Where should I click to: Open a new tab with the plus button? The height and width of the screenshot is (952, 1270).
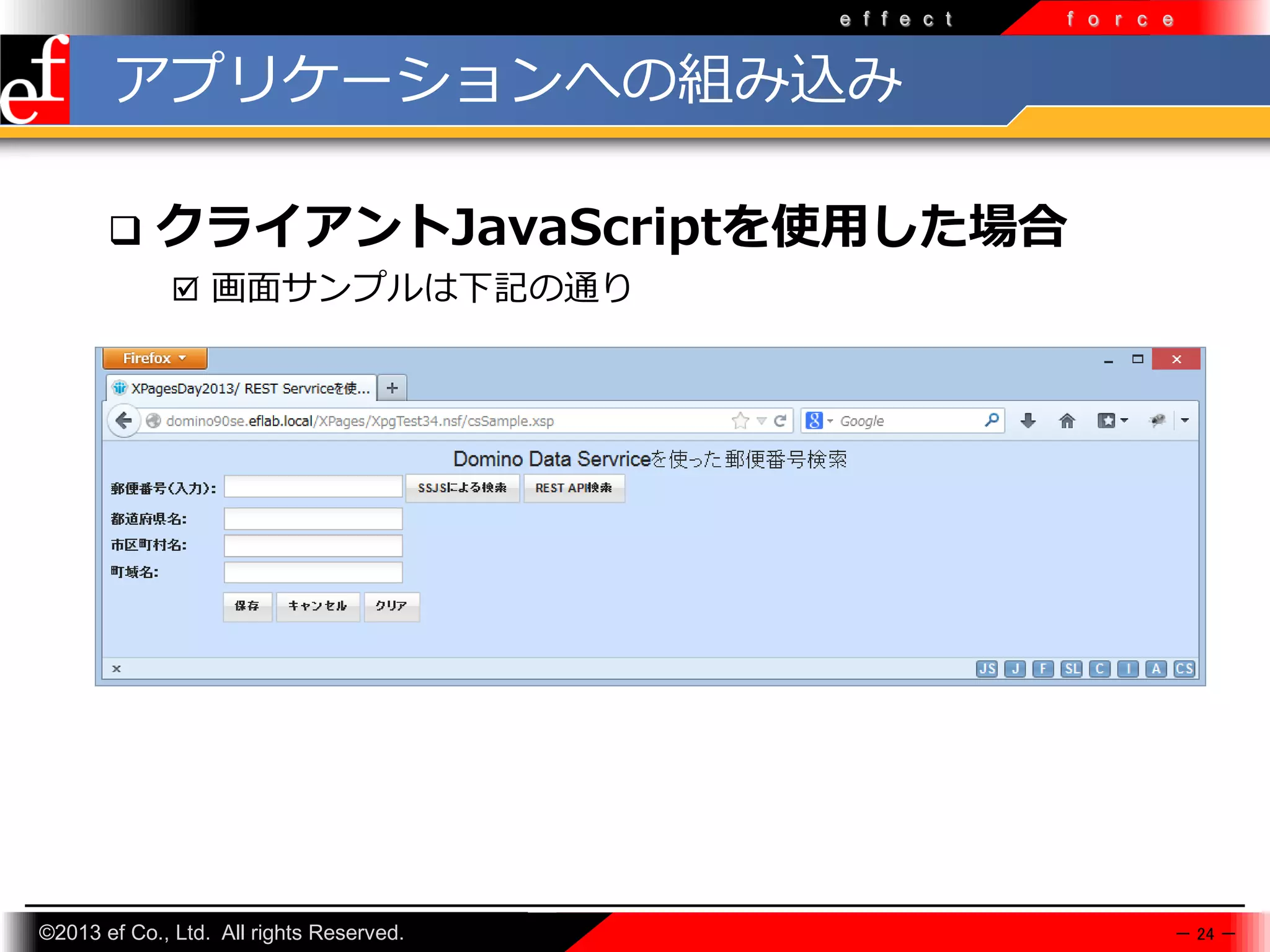[392, 389]
